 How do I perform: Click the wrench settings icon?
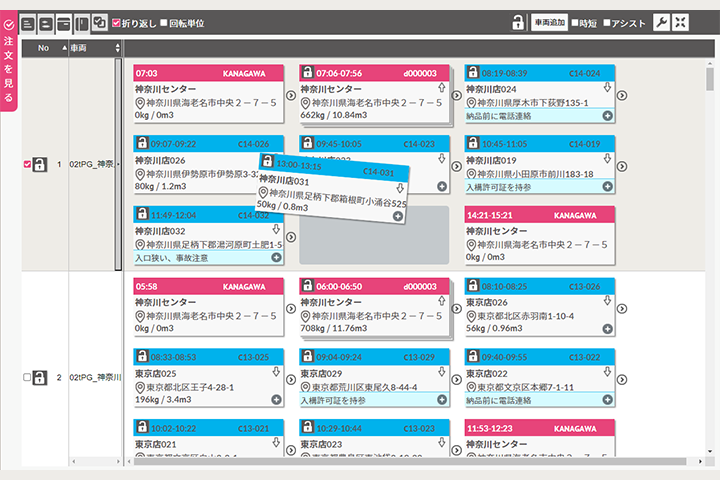point(661,23)
